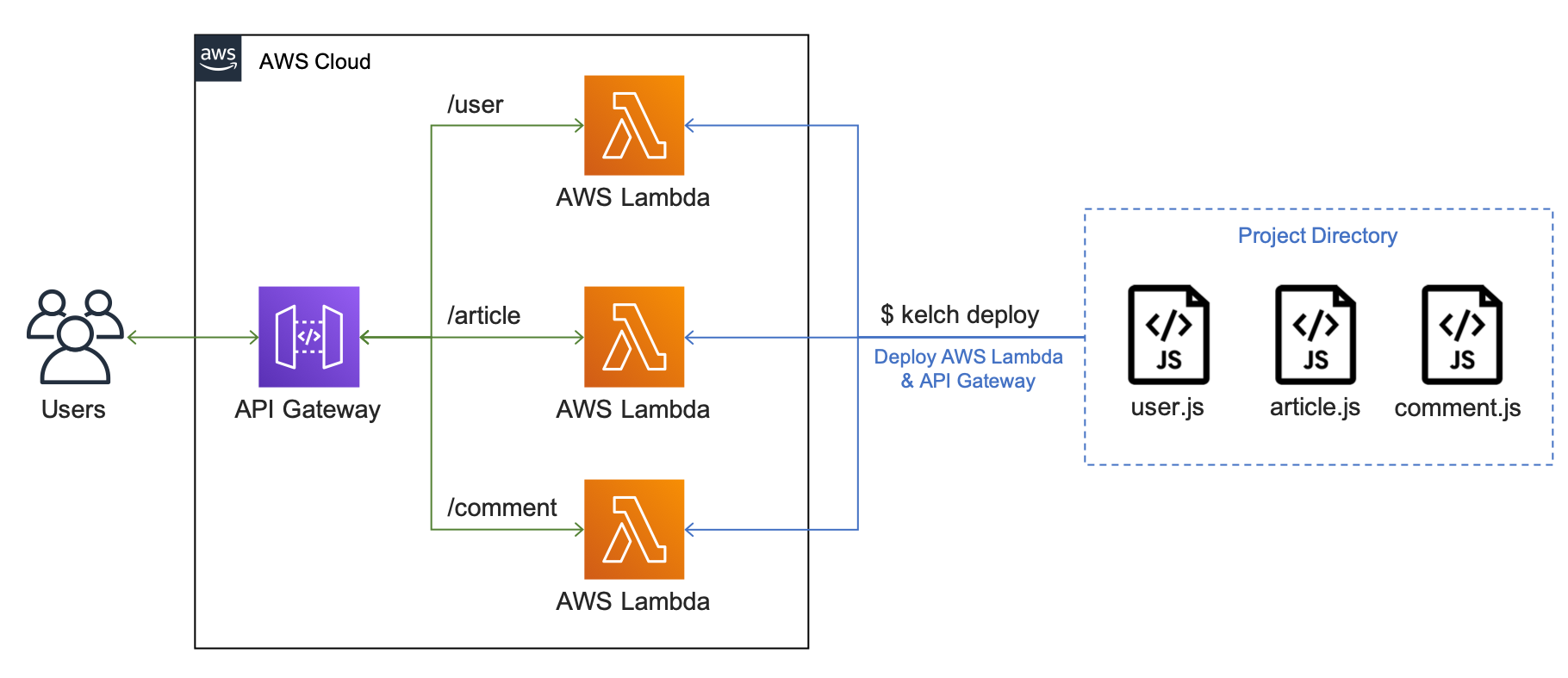Screen dimensions: 1568x678
Task: Click the 'comment.js' file name
Action: pos(1458,408)
